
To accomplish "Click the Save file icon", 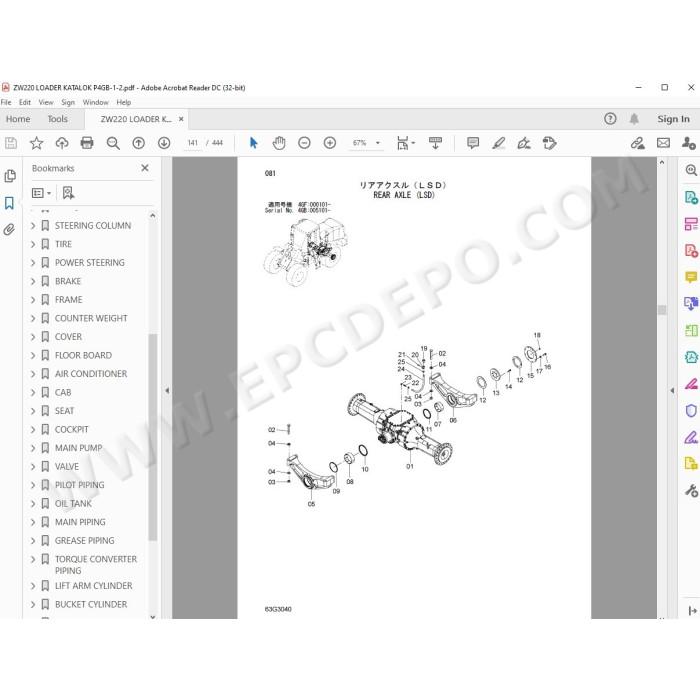I will tap(11, 143).
